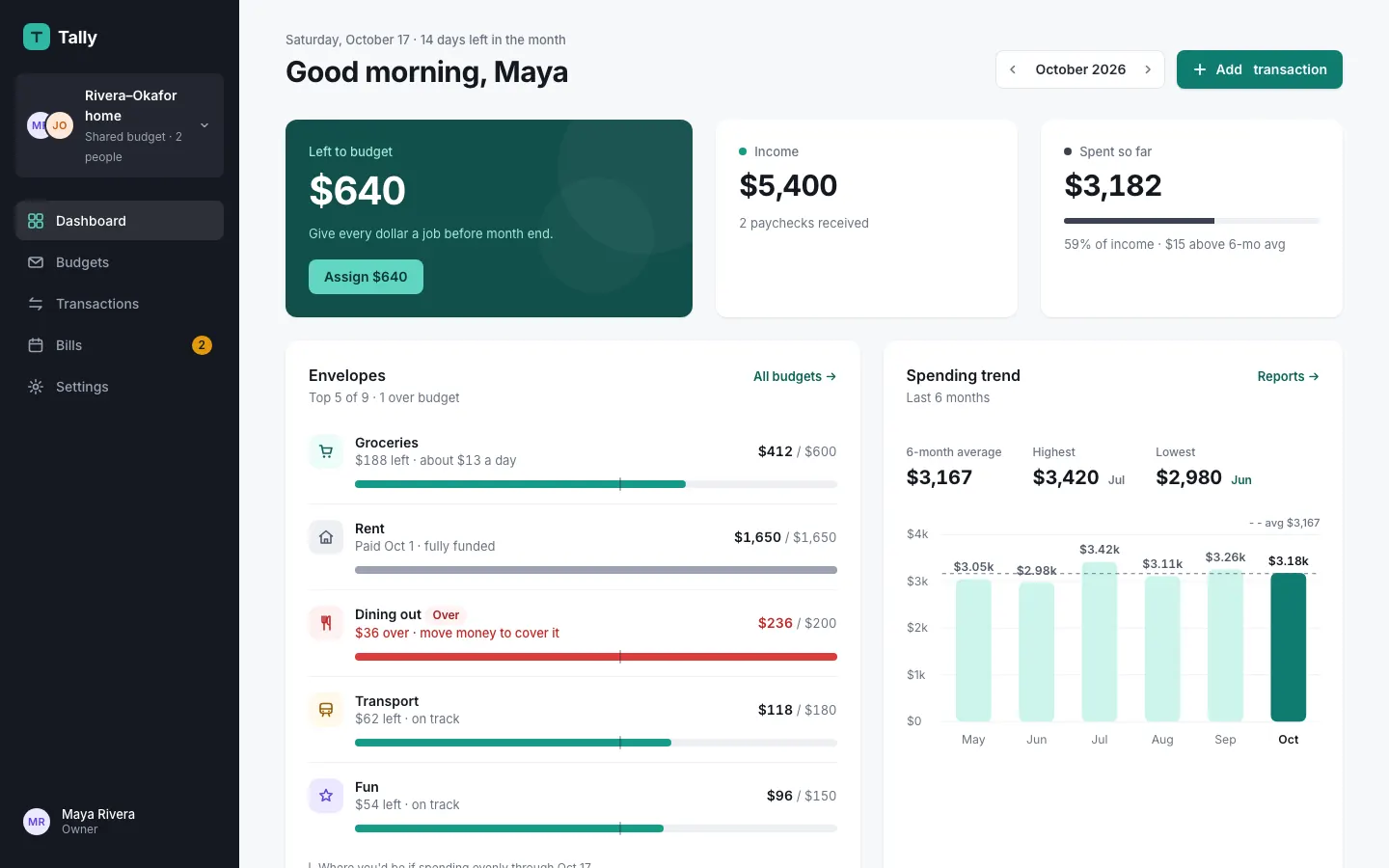Open the Transactions menu item
The image size is (1389, 868).
[x=120, y=304]
